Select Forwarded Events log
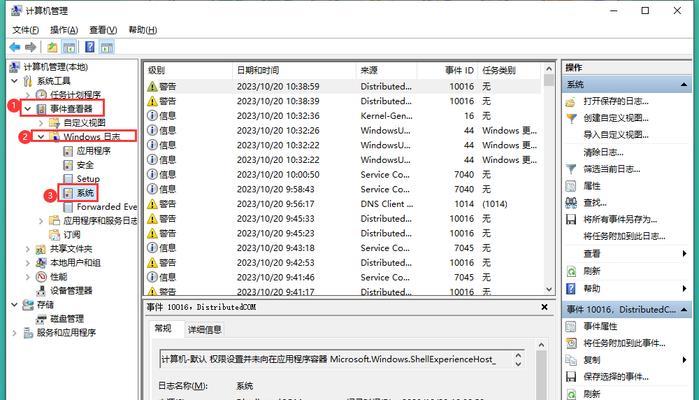The image size is (699, 400). click(107, 207)
